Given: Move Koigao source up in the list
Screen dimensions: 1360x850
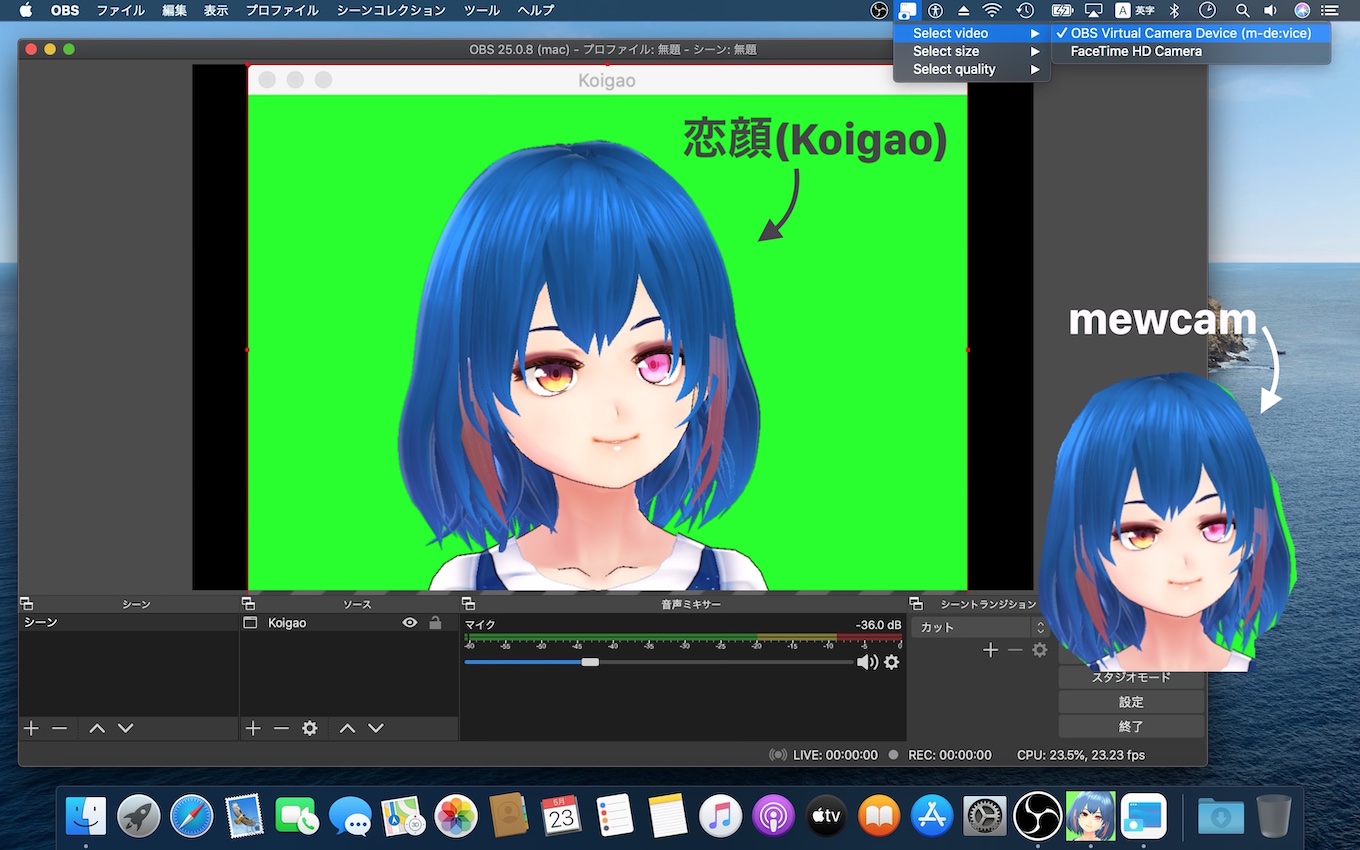Looking at the screenshot, I should 347,729.
